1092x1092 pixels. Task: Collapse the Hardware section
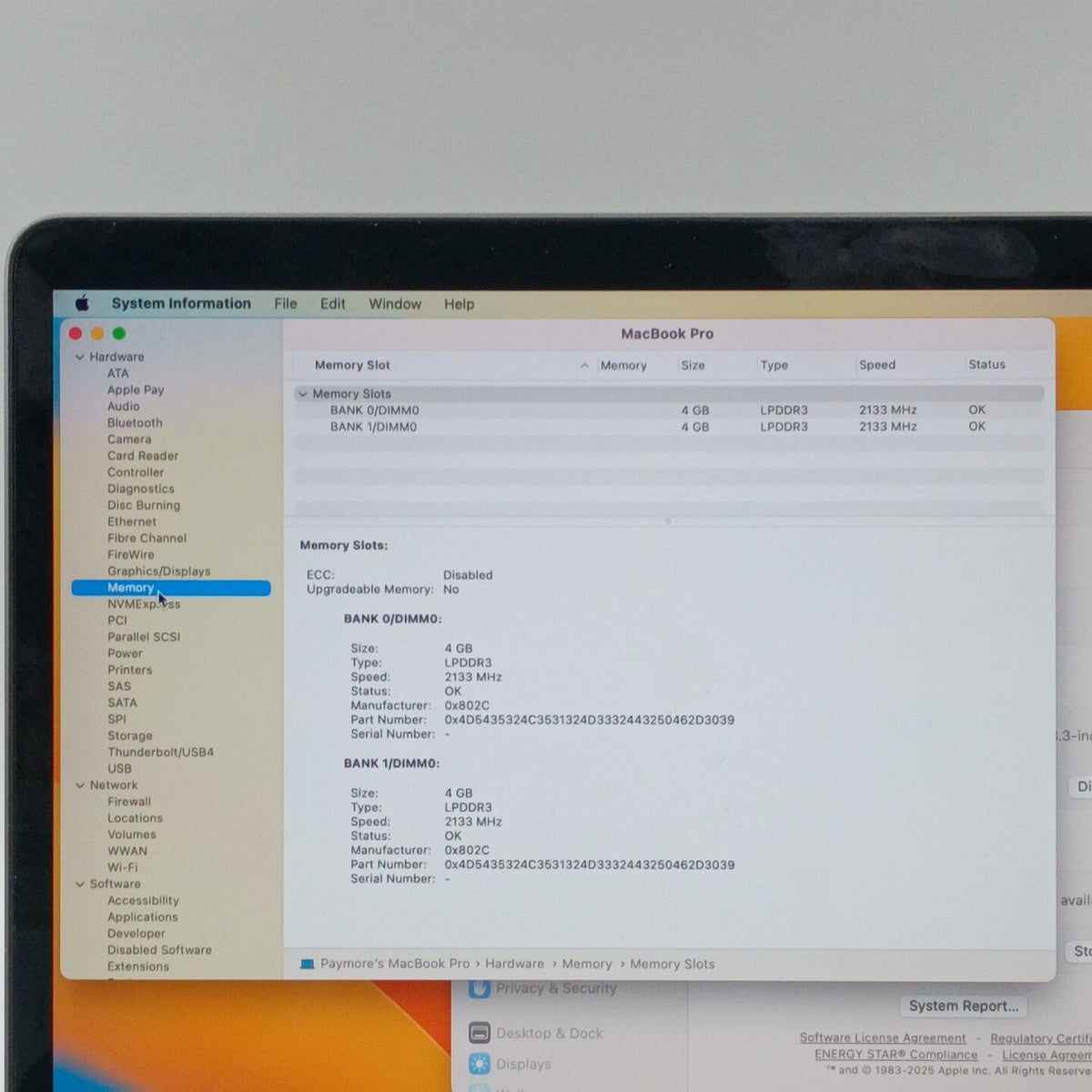click(80, 357)
